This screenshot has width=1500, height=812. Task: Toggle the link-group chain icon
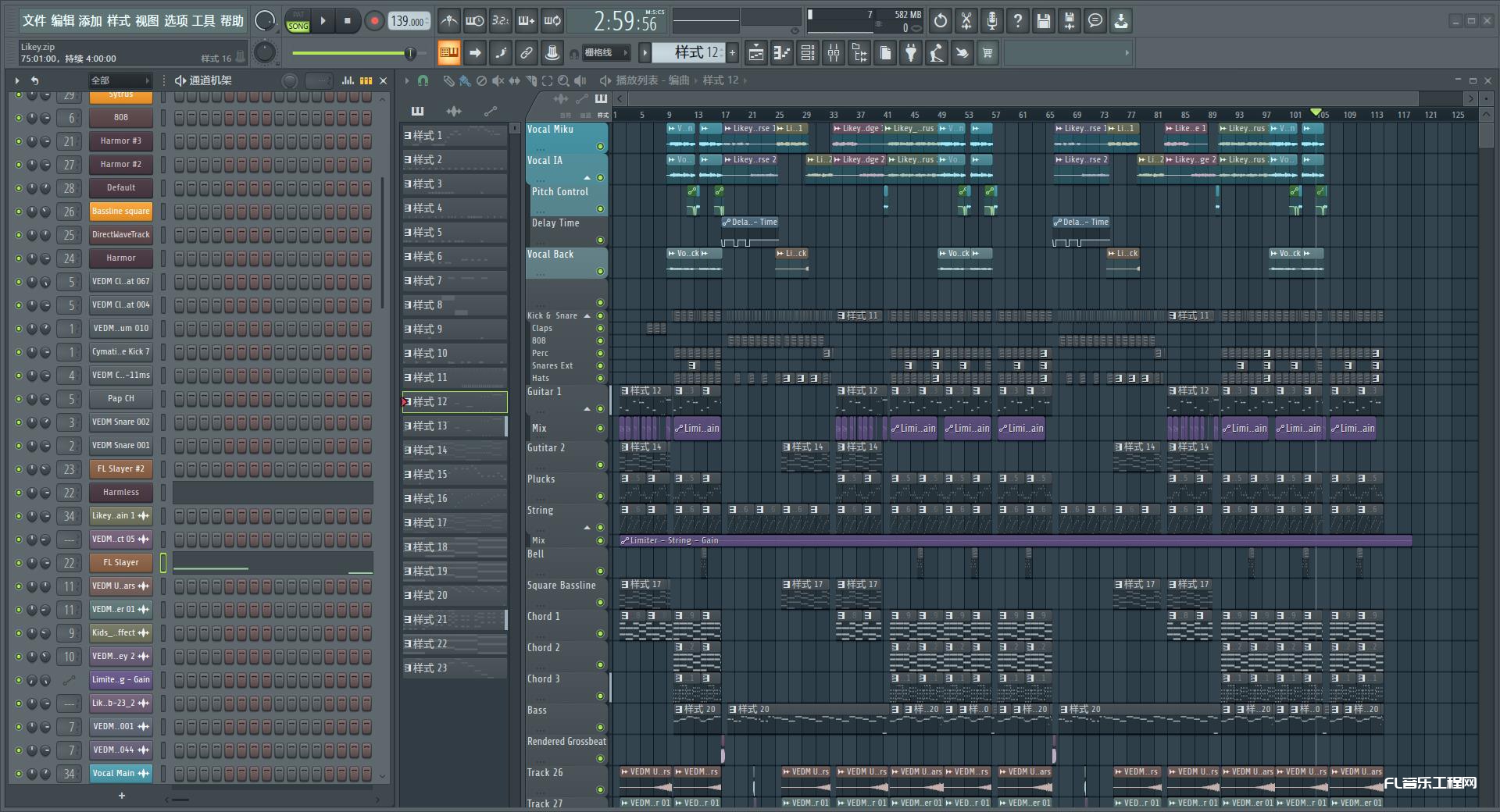[x=527, y=53]
